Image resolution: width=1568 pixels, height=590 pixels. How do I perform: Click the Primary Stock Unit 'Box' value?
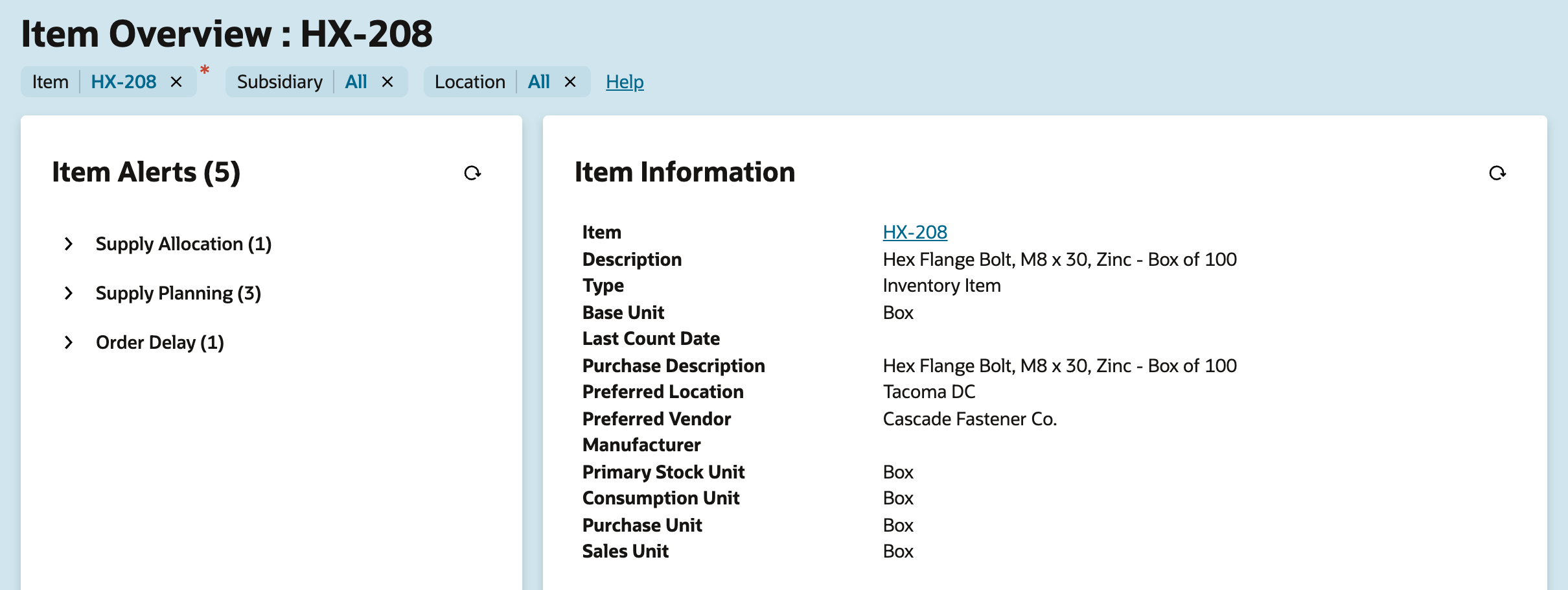(x=898, y=472)
